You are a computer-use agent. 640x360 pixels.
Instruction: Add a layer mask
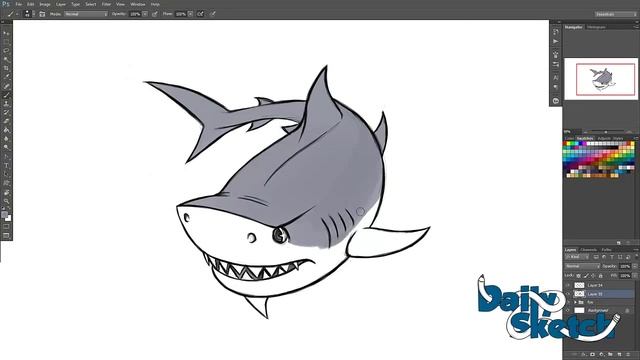coord(592,354)
